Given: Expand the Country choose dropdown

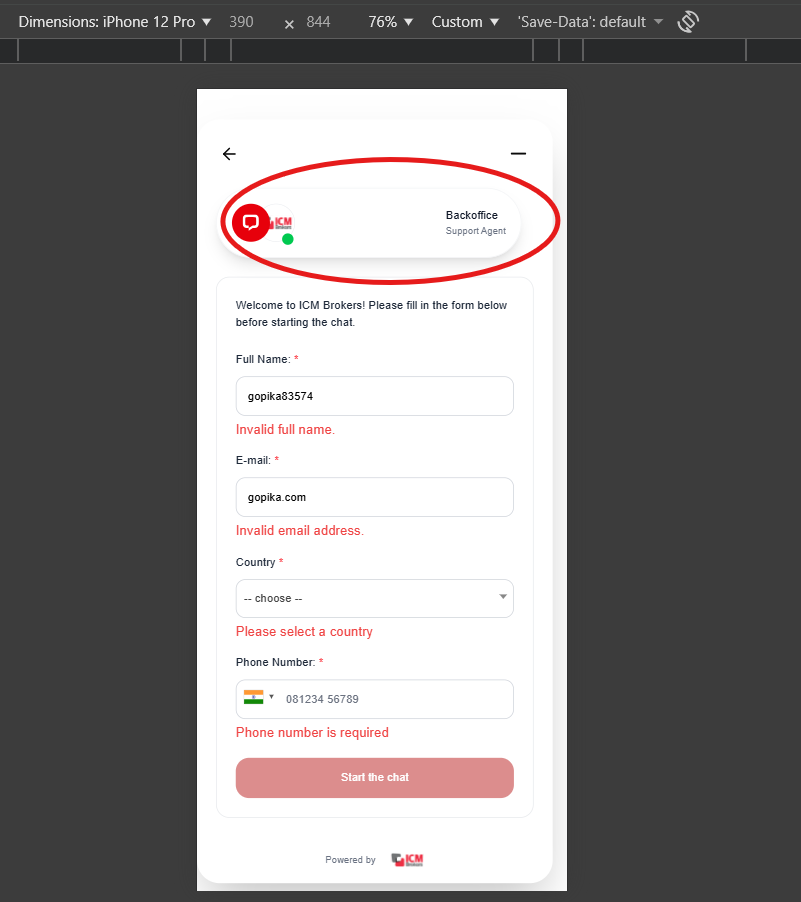Looking at the screenshot, I should click(x=375, y=598).
